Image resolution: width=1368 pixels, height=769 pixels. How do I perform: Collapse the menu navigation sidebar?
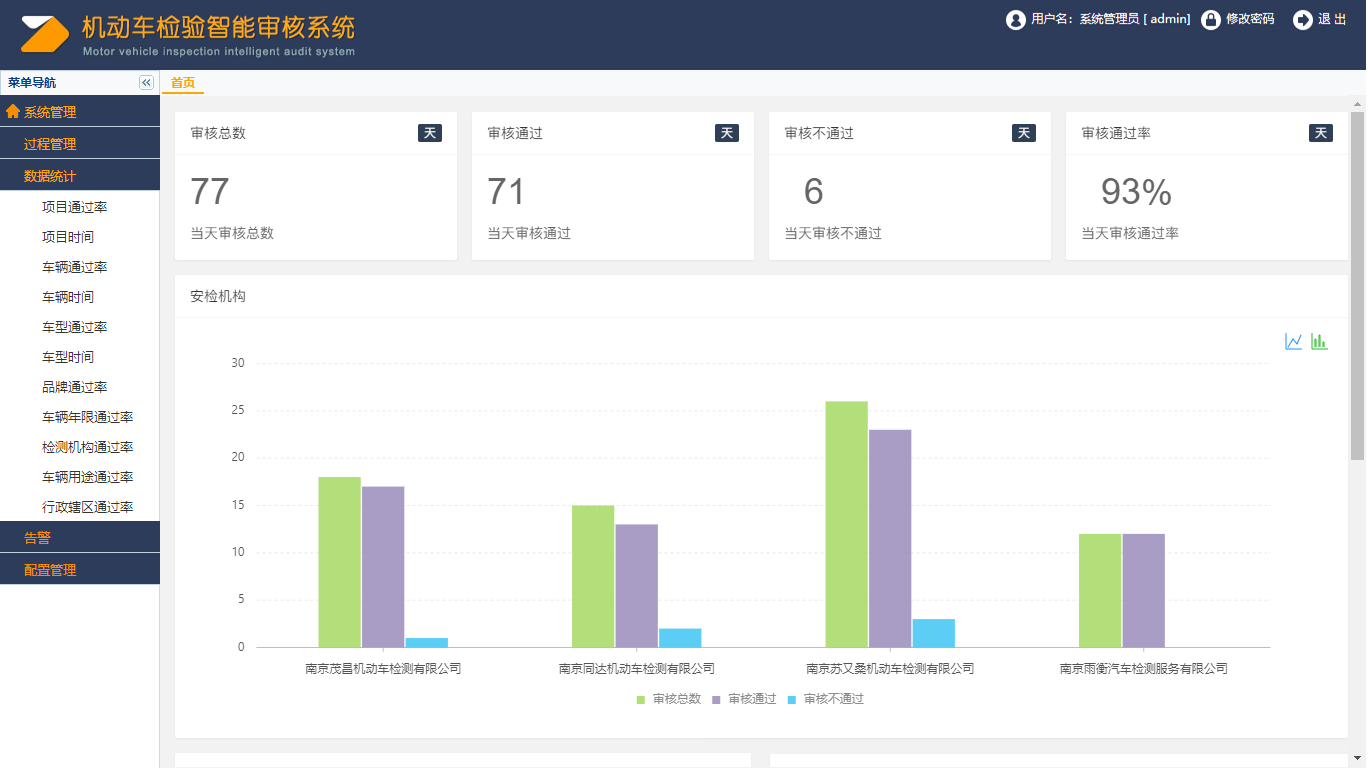point(146,83)
